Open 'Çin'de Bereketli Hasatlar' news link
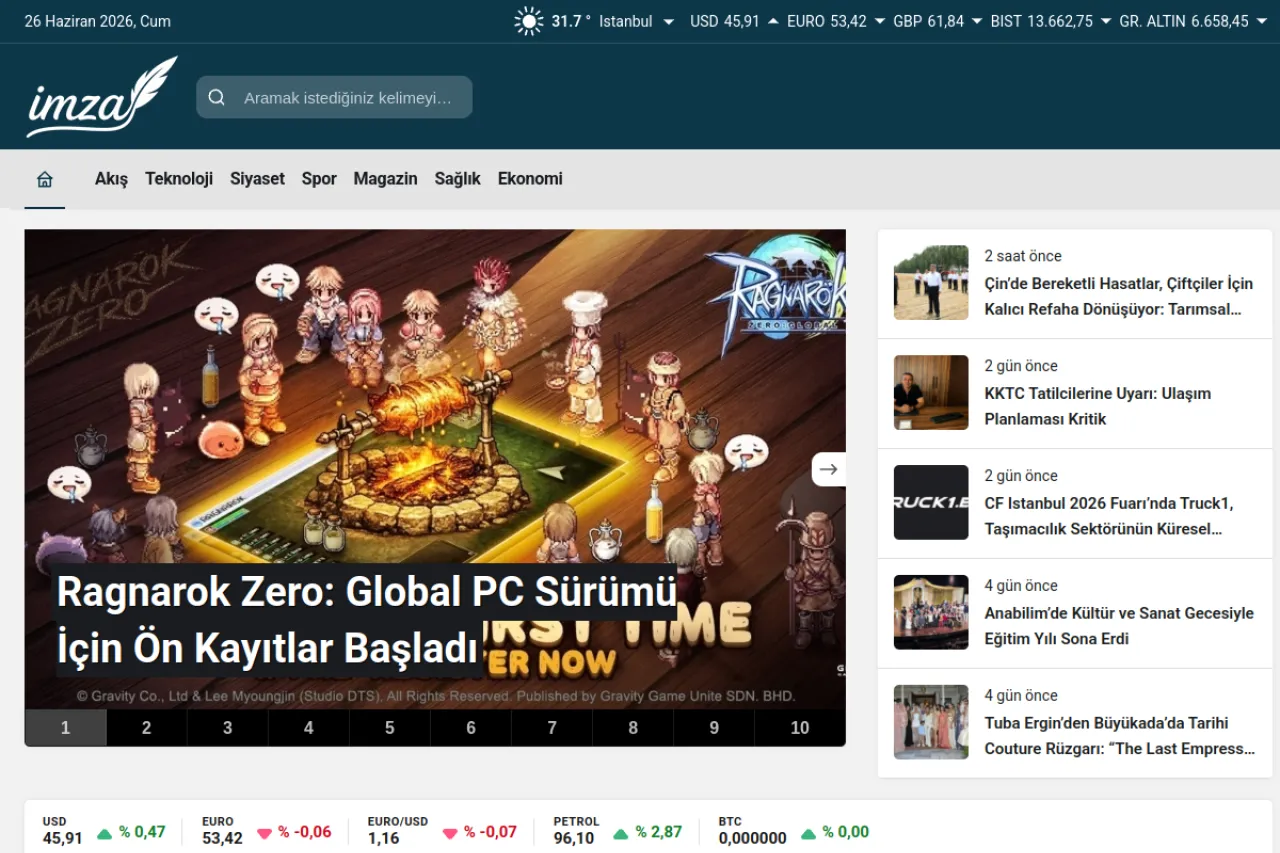This screenshot has height=853, width=1280. (1118, 296)
